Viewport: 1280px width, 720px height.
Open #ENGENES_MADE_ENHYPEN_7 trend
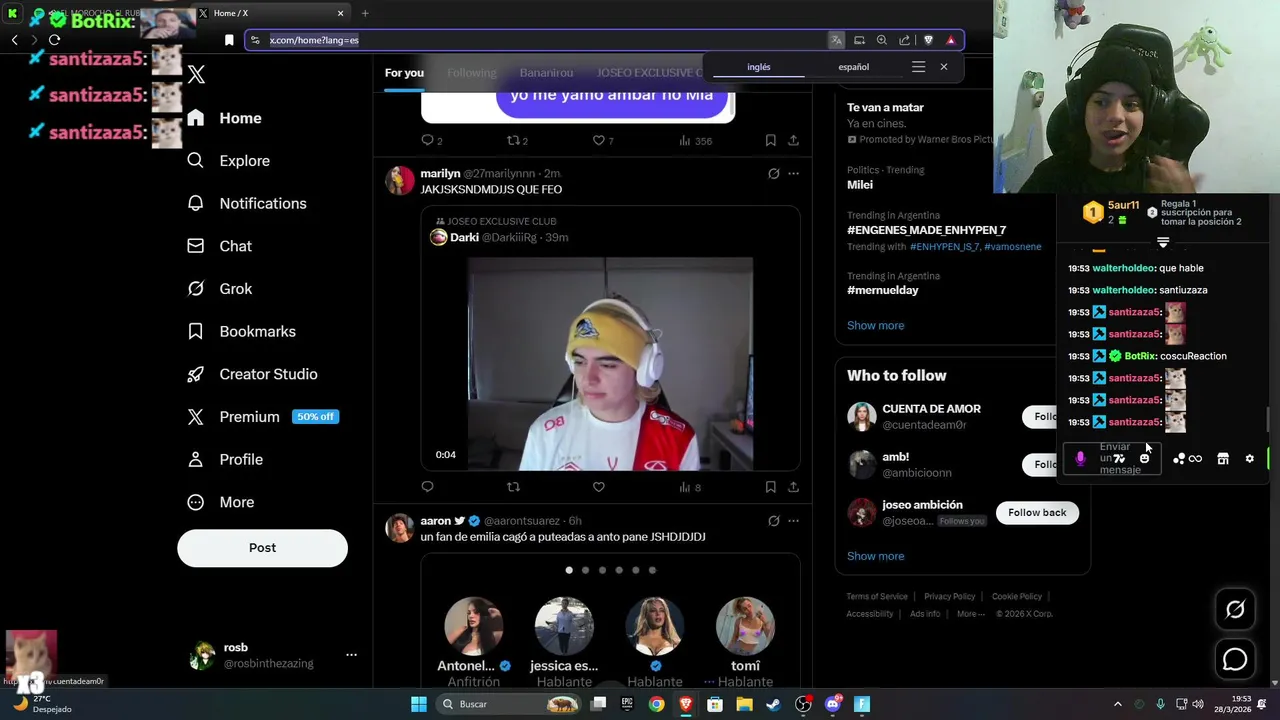[926, 230]
